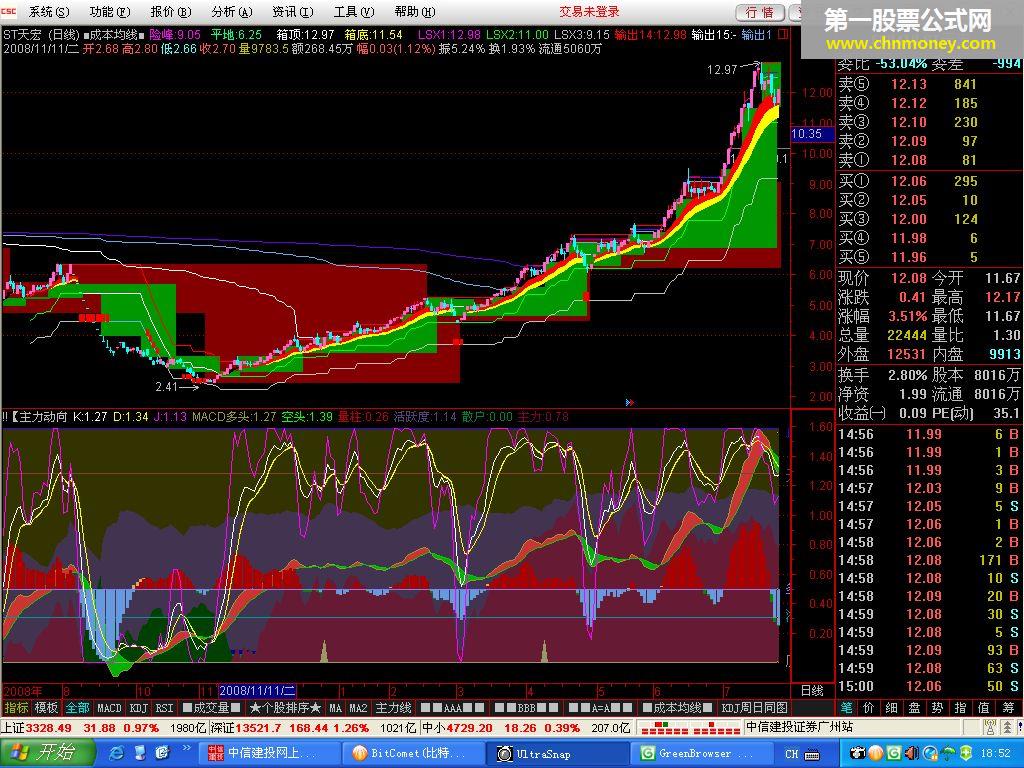Open the 资讯(I) menu

[x=293, y=12]
